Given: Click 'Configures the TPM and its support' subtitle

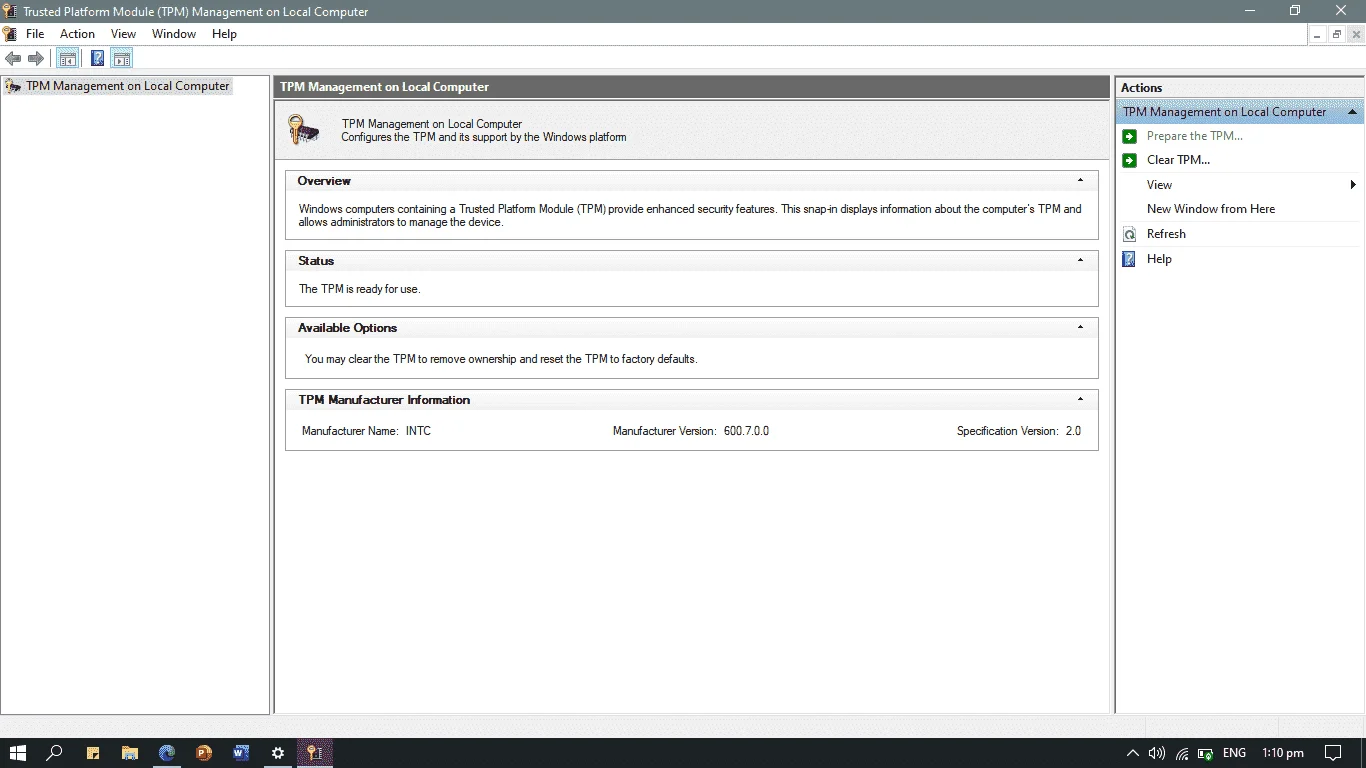Looking at the screenshot, I should tap(484, 137).
